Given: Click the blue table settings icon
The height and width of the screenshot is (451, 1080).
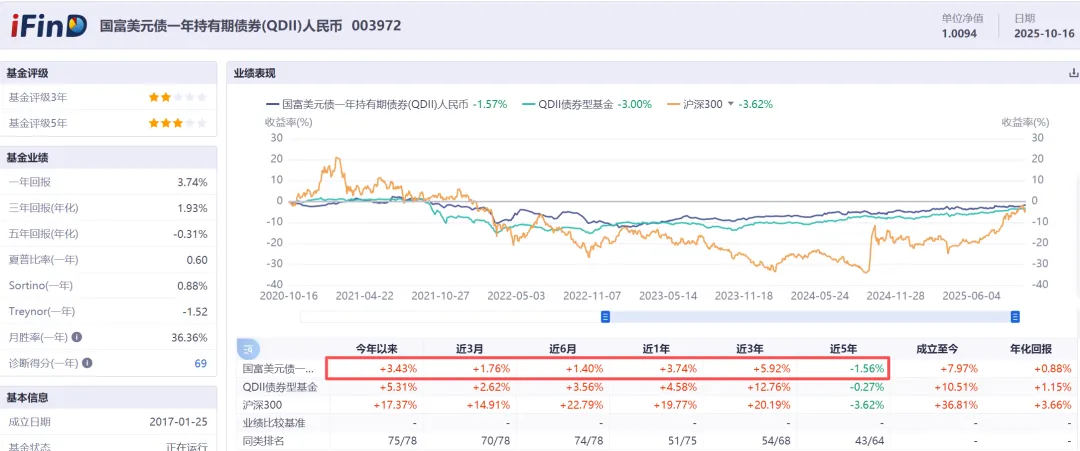Looking at the screenshot, I should pyautogui.click(x=245, y=349).
